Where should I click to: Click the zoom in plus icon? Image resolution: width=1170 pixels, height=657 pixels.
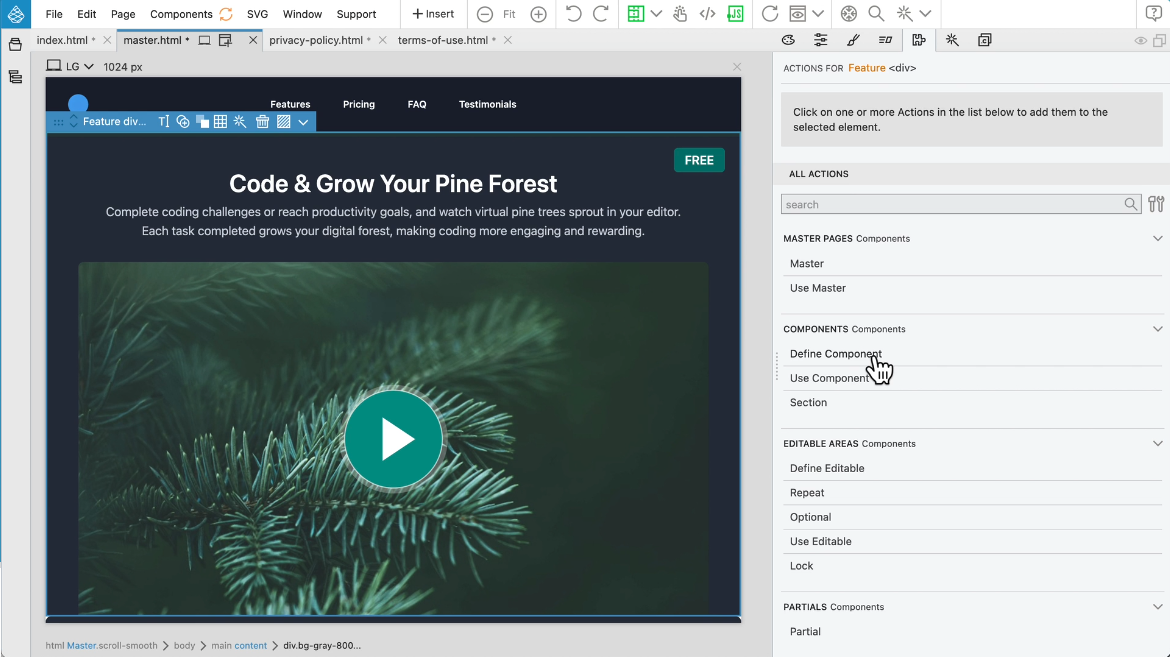tap(538, 14)
